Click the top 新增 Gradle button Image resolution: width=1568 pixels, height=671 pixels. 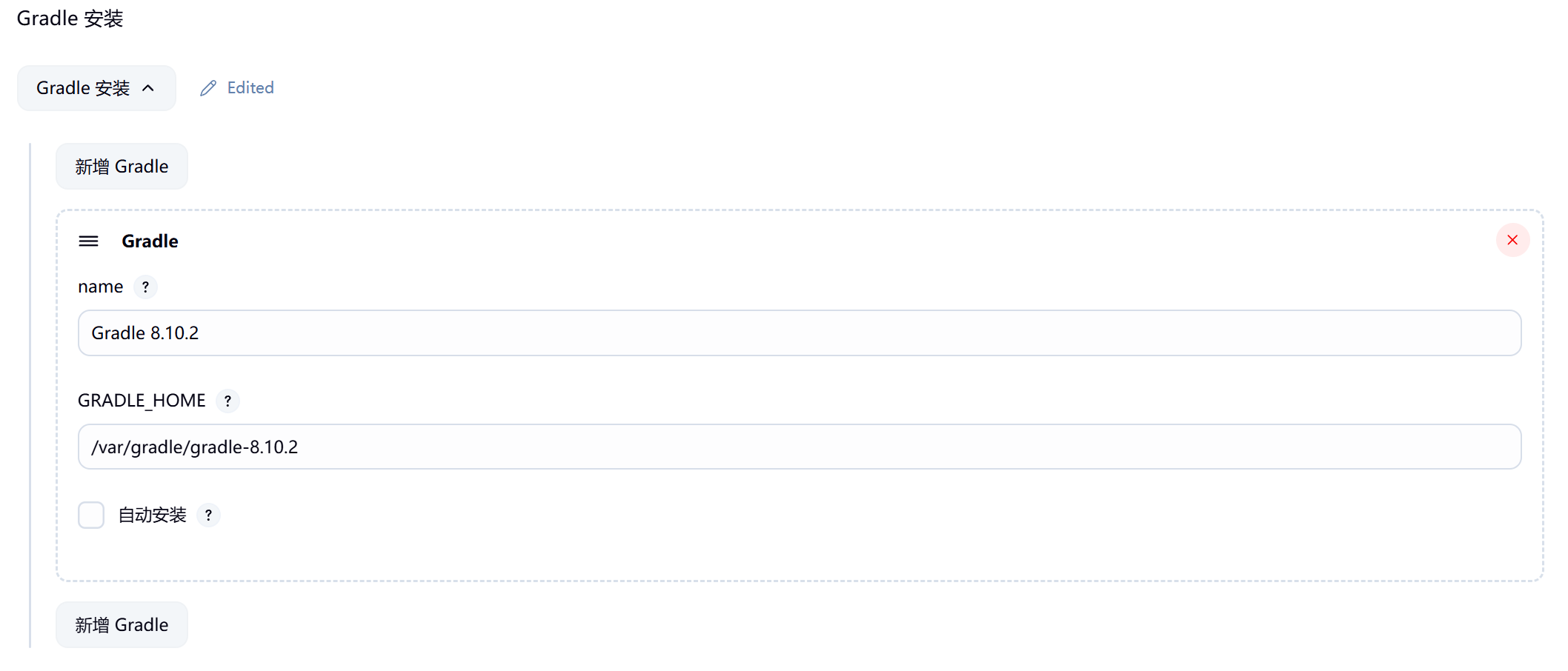point(122,167)
